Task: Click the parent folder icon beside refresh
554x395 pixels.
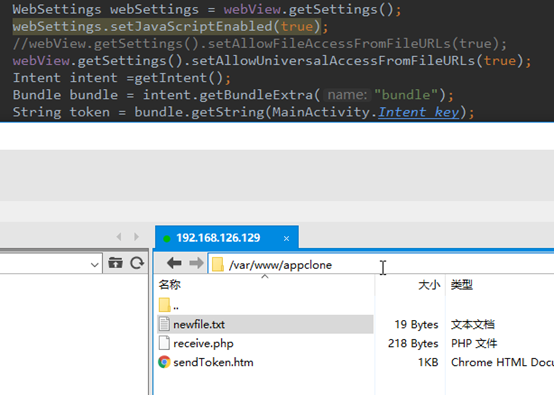Action: (115, 263)
